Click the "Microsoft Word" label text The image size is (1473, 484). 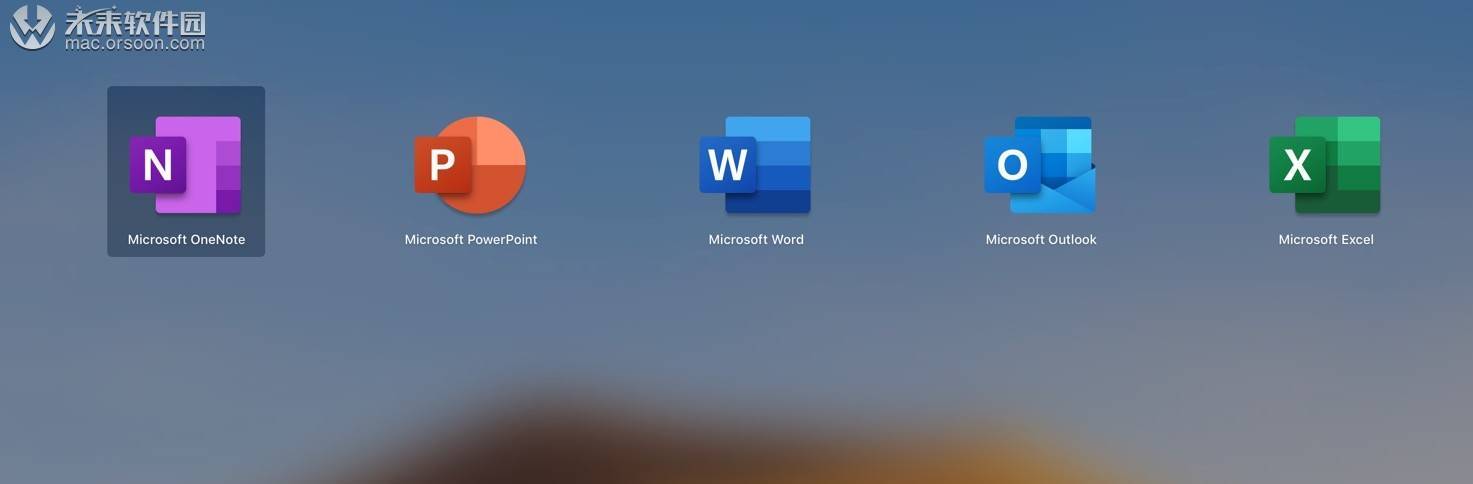(756, 240)
